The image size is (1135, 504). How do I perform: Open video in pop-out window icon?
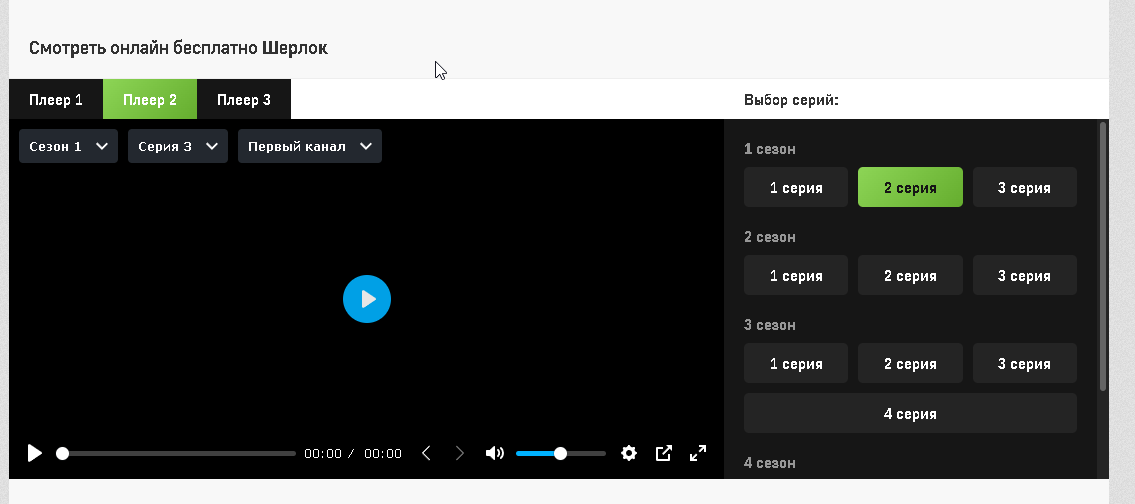(x=663, y=453)
